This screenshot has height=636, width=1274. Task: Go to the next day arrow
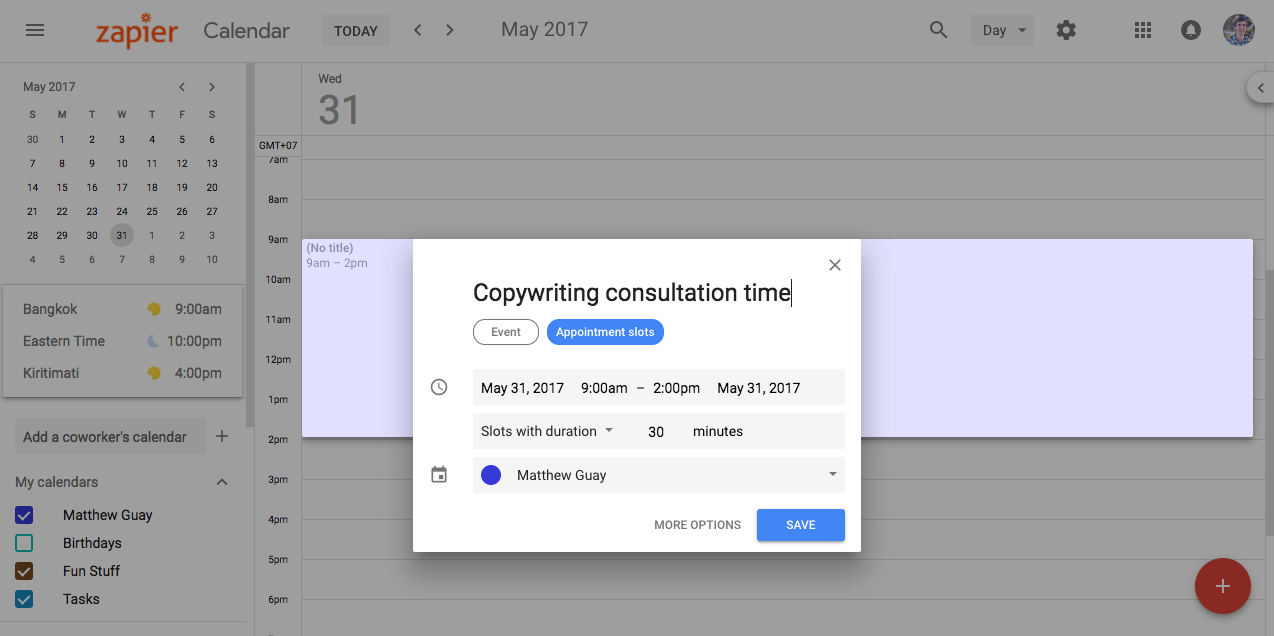click(450, 30)
